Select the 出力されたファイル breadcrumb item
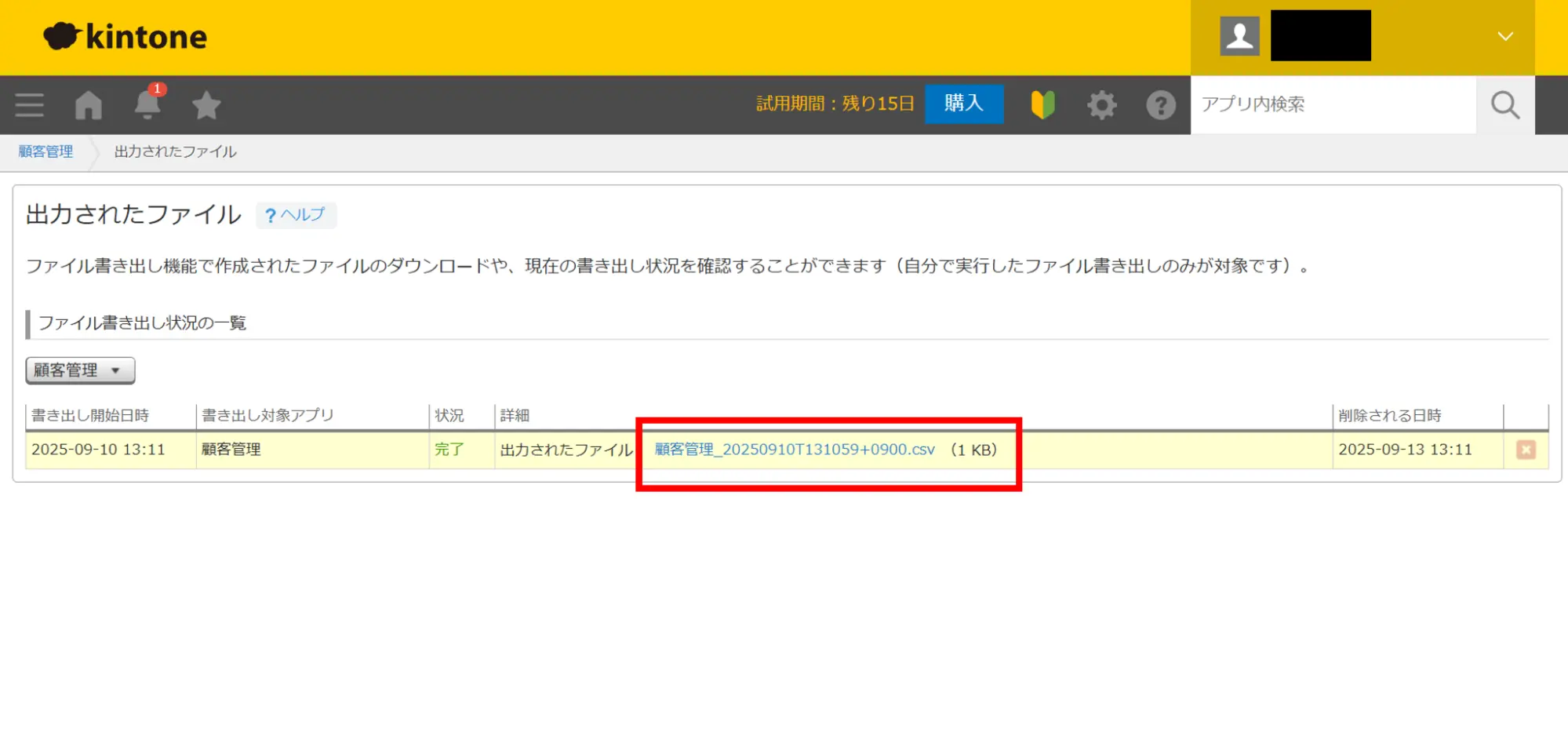 (175, 151)
